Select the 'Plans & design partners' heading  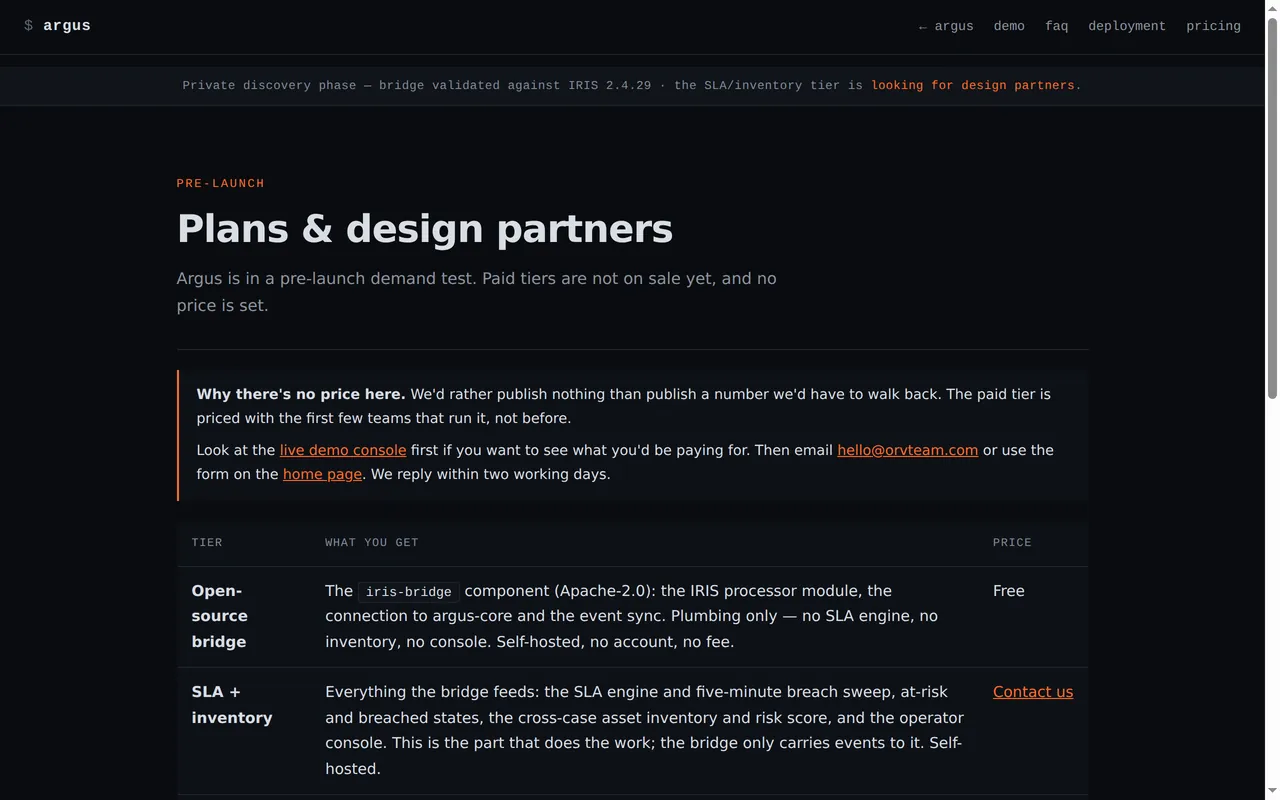pyautogui.click(x=425, y=229)
